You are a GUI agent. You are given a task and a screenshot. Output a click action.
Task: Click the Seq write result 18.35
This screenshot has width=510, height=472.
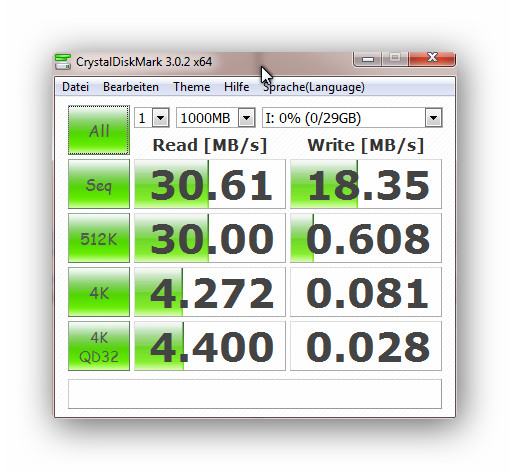coord(366,184)
